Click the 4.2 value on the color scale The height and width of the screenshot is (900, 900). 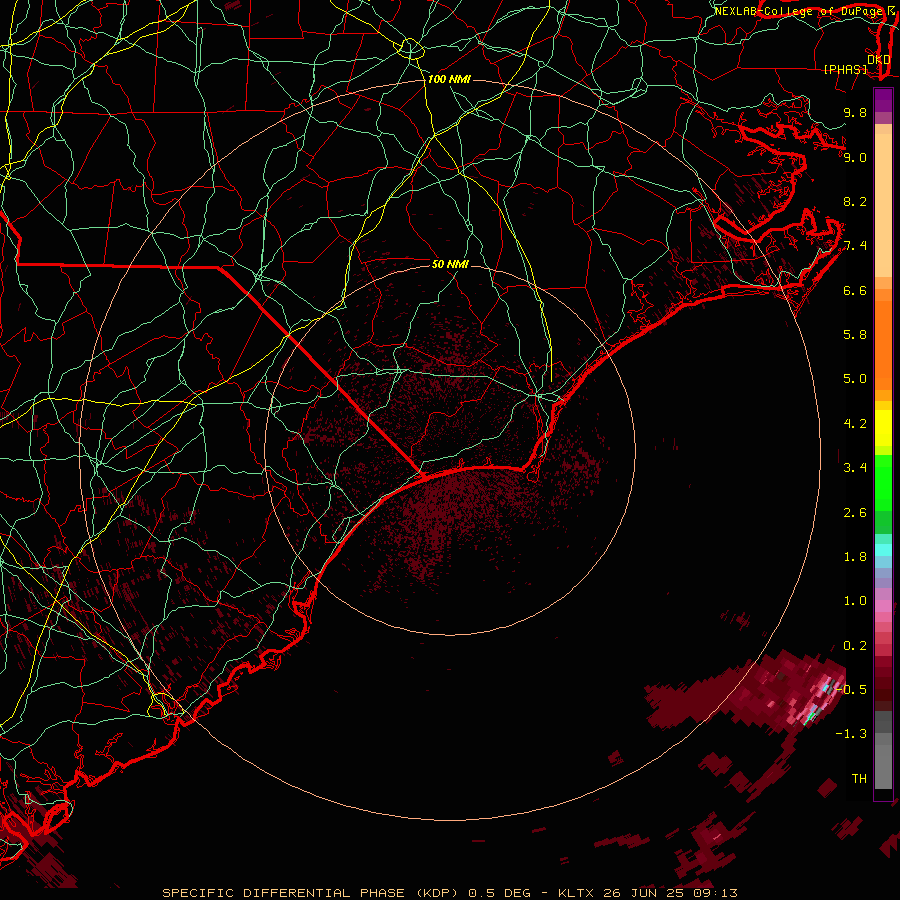coord(855,424)
